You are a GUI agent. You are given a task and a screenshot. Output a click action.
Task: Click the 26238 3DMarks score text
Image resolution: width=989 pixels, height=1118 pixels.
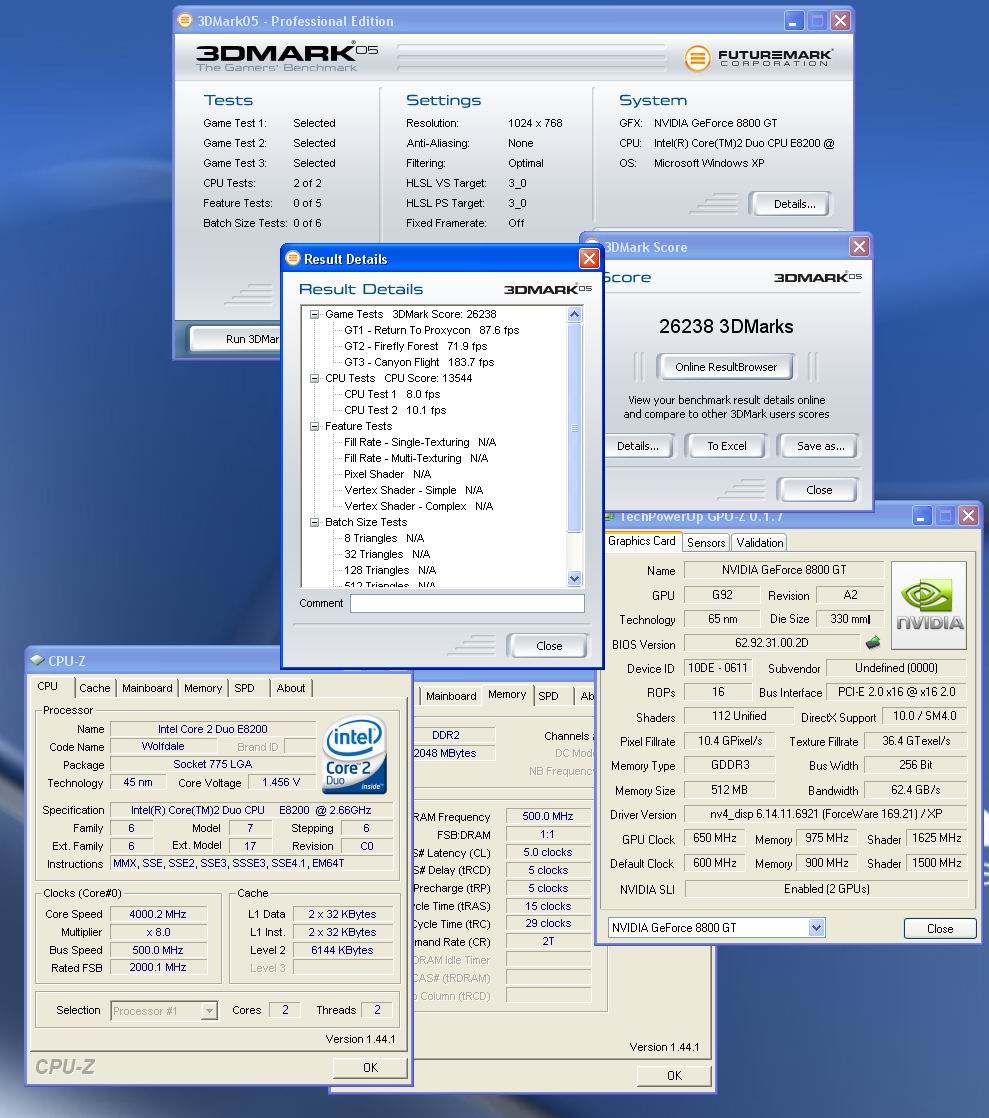pos(726,327)
